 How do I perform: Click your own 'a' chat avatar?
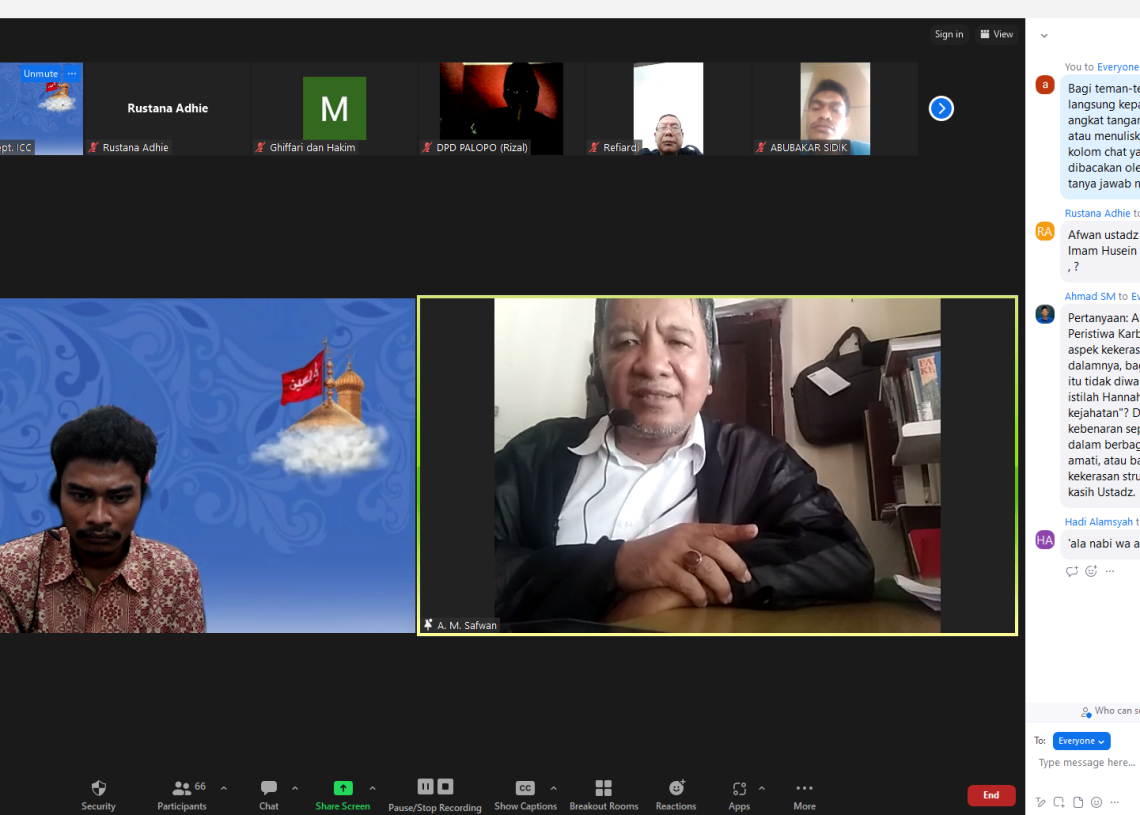[1045, 85]
